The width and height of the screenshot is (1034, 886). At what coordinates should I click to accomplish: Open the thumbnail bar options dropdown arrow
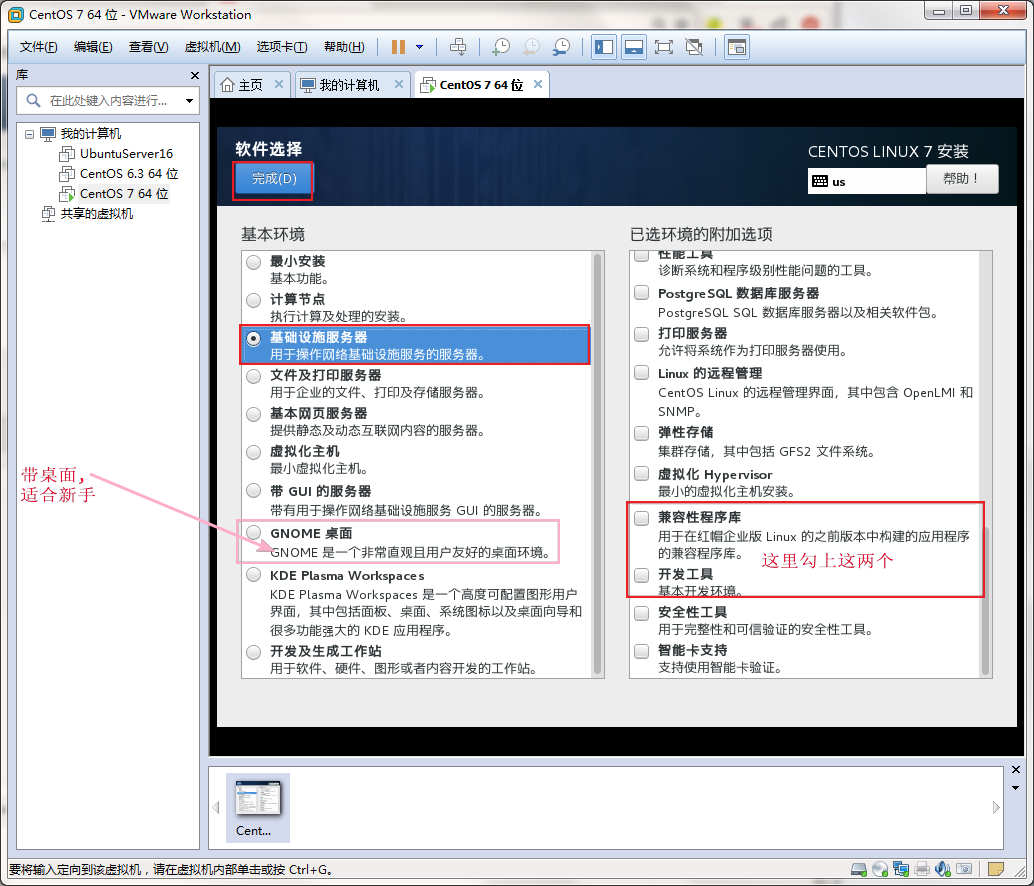pyautogui.click(x=1016, y=788)
